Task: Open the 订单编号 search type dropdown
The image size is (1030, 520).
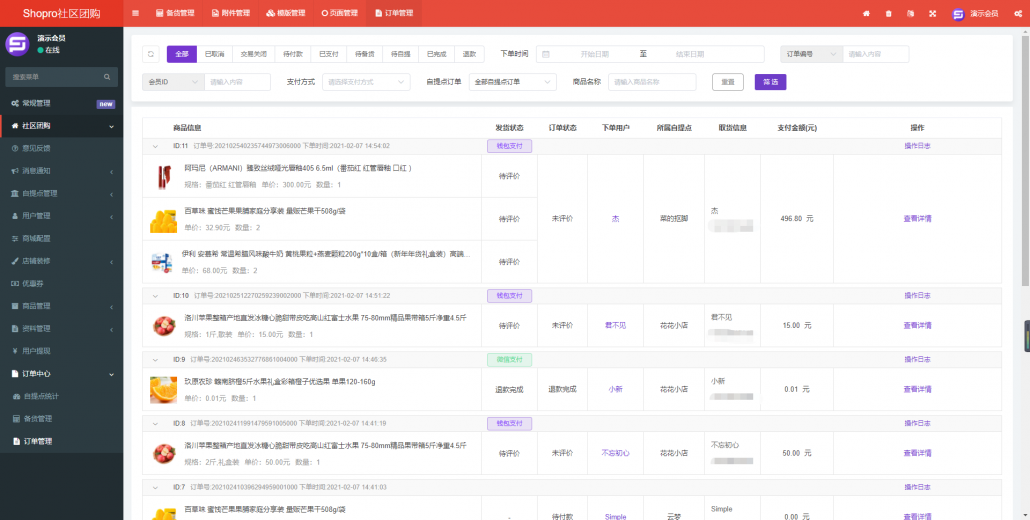Action: pos(810,54)
